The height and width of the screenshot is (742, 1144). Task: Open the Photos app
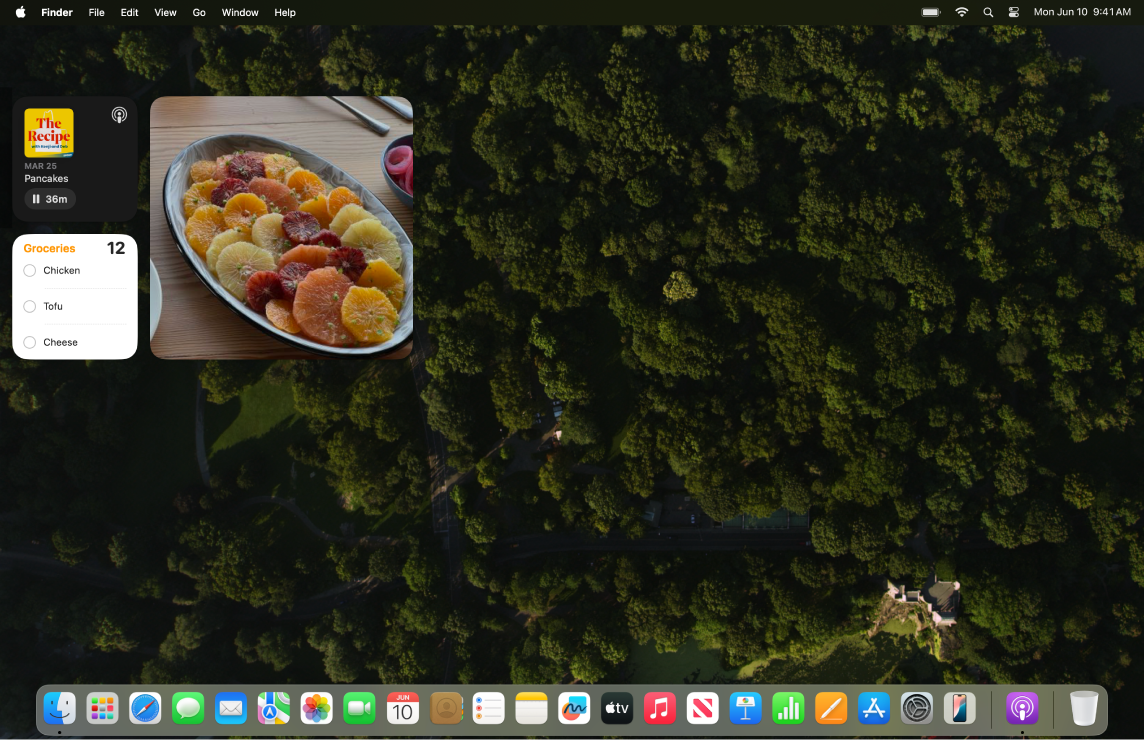point(316,708)
